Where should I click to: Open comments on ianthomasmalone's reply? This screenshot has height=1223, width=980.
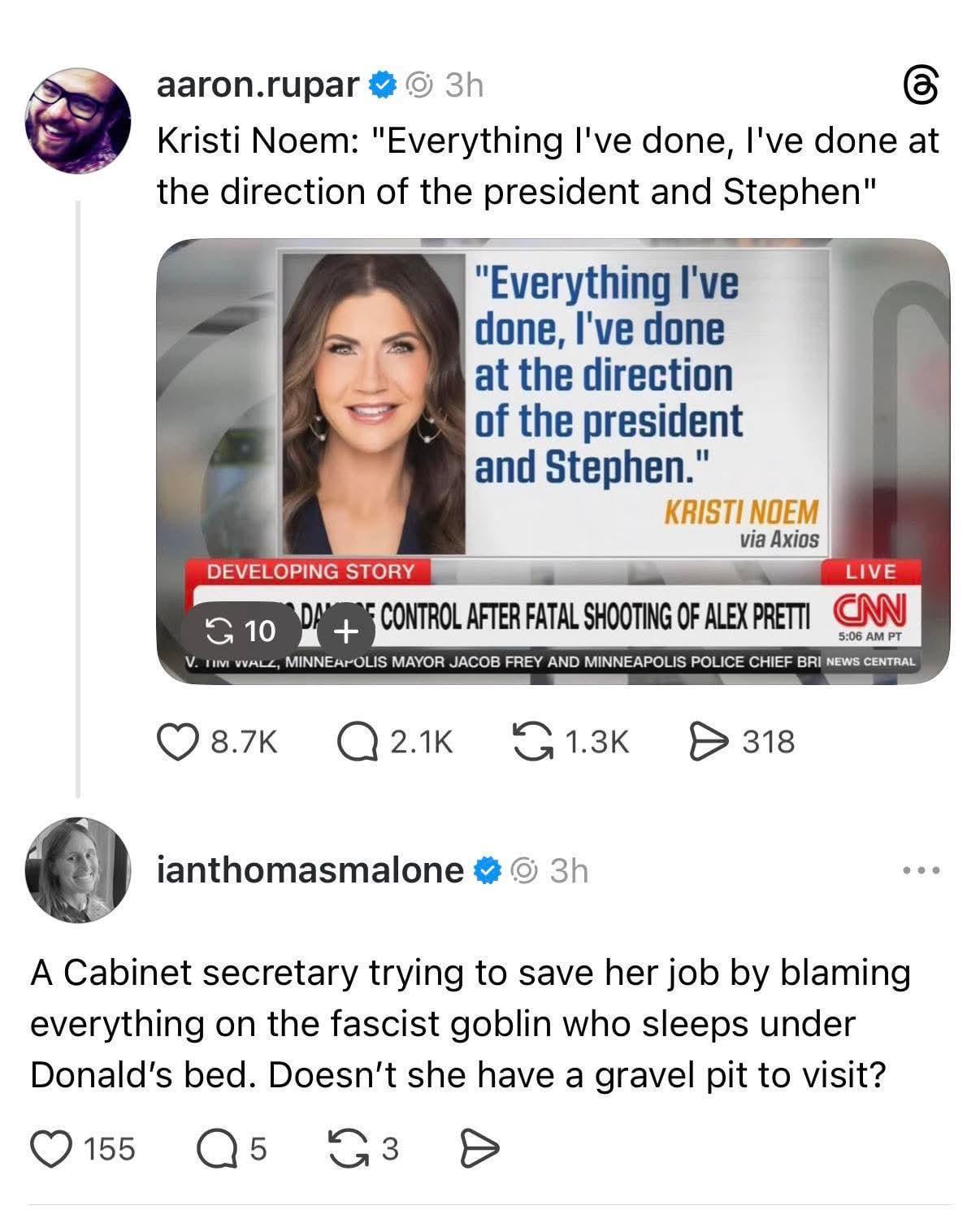coord(214,1149)
